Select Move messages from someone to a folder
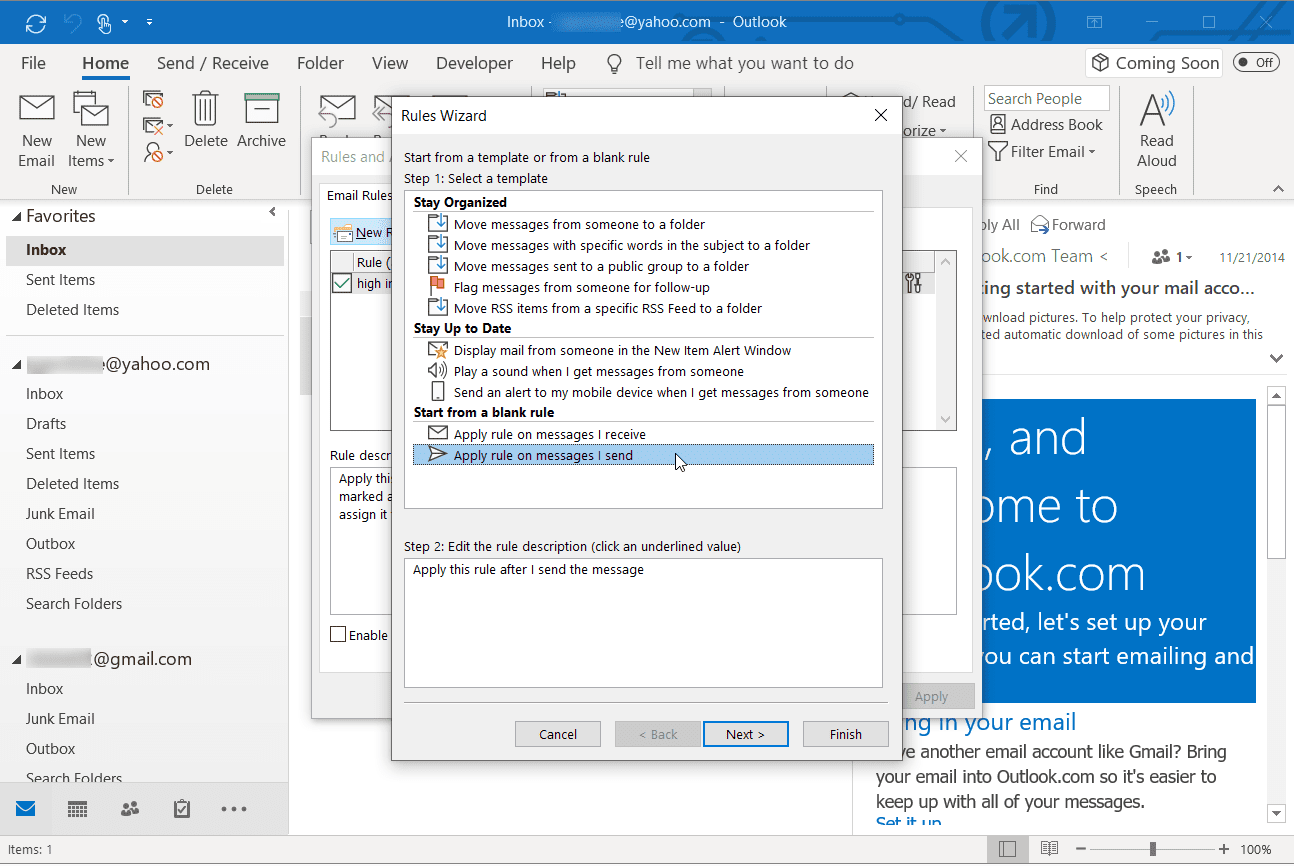 tap(644, 224)
